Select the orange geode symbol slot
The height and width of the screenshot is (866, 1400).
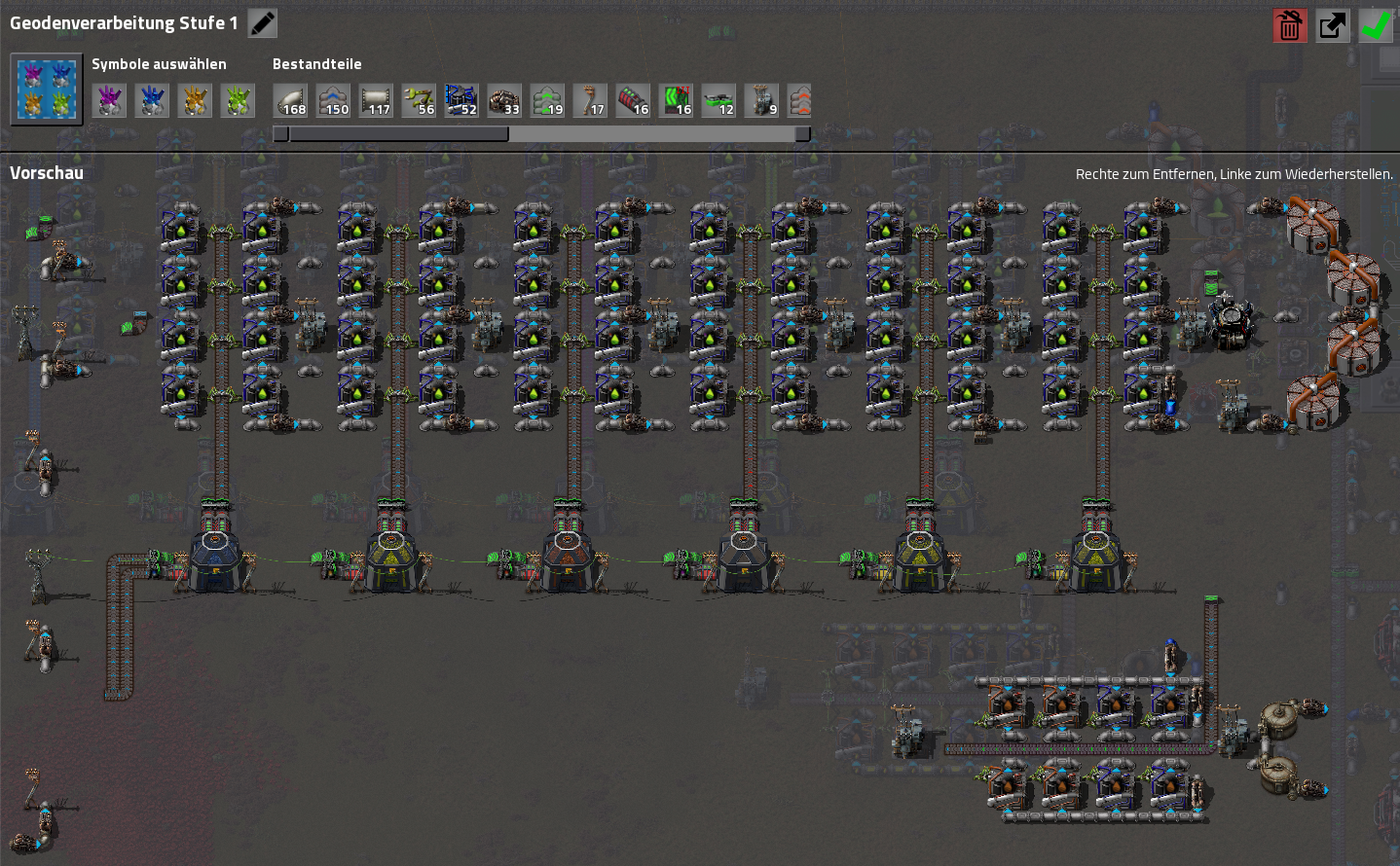click(195, 100)
